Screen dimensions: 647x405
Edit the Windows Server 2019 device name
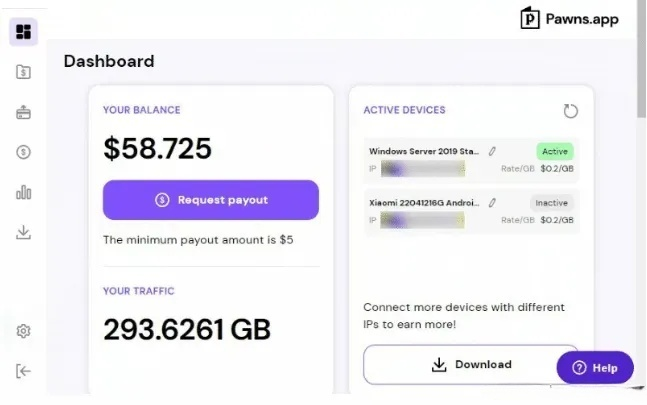(492, 151)
